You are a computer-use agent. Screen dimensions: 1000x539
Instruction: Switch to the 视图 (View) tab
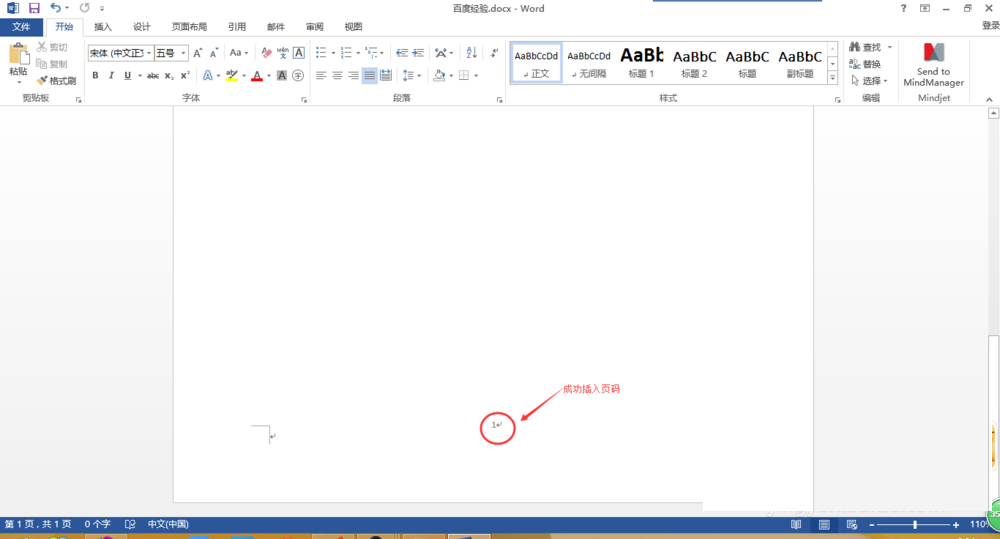coord(353,27)
